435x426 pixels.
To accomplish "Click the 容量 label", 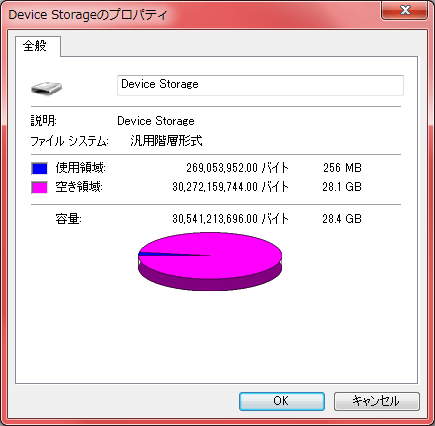I will (x=68, y=219).
